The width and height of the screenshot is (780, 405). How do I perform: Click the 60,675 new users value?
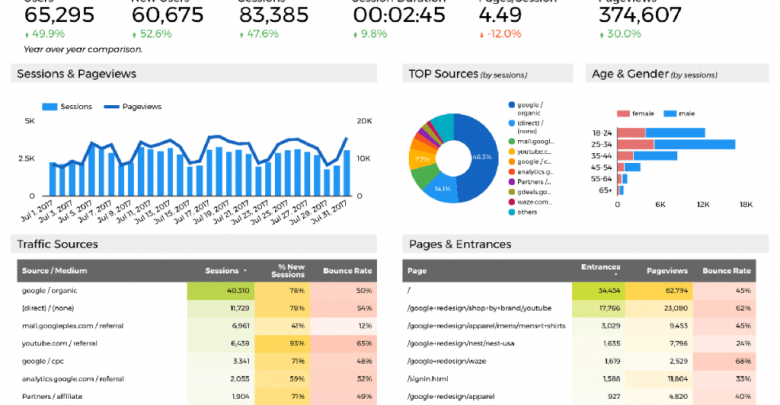pos(168,15)
